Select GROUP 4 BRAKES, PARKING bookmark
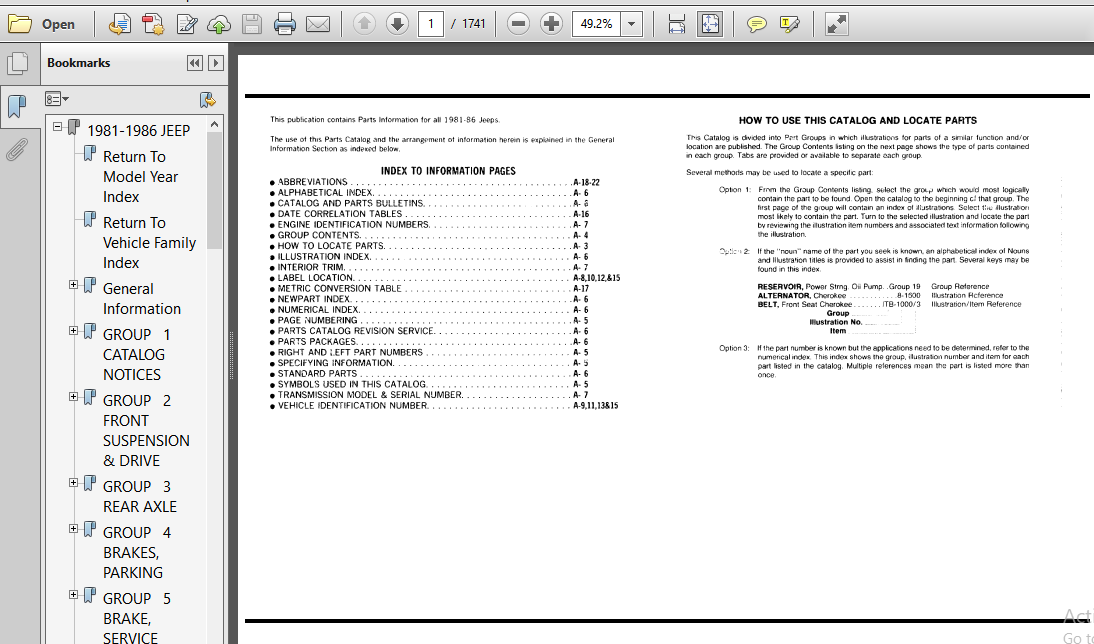 (137, 552)
